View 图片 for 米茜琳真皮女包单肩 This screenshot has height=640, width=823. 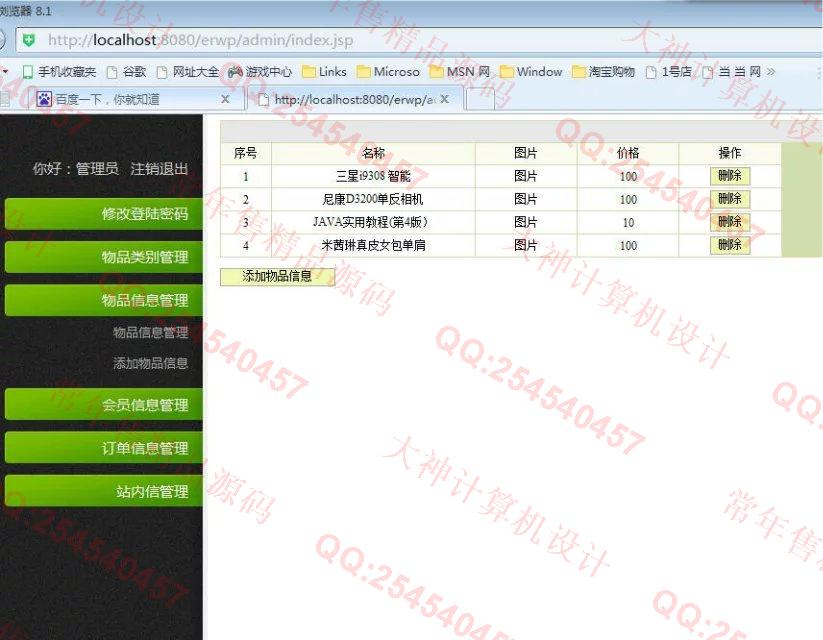[x=525, y=246]
